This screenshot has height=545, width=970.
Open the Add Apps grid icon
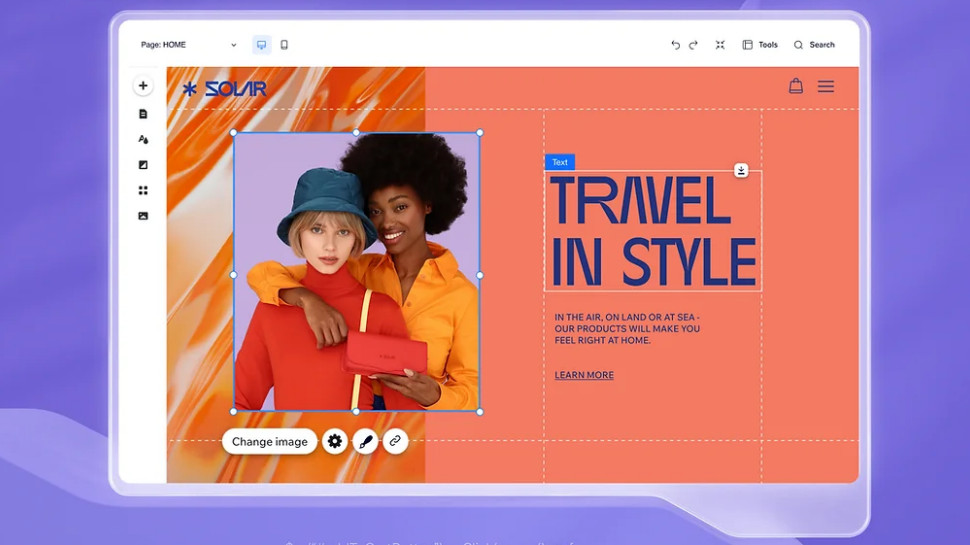143,190
